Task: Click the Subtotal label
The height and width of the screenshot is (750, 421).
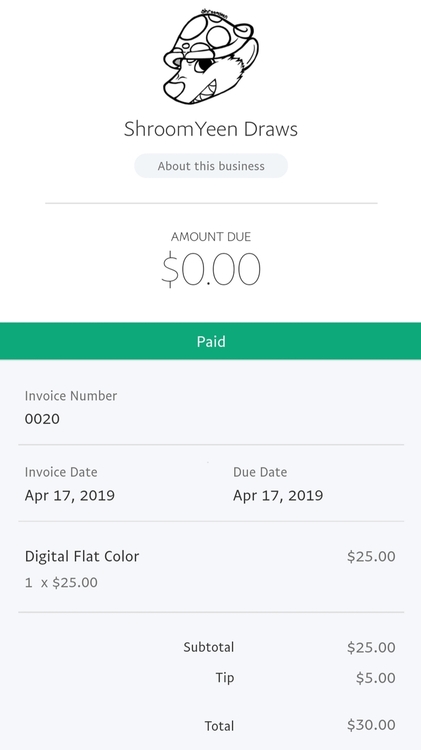Action: (209, 647)
